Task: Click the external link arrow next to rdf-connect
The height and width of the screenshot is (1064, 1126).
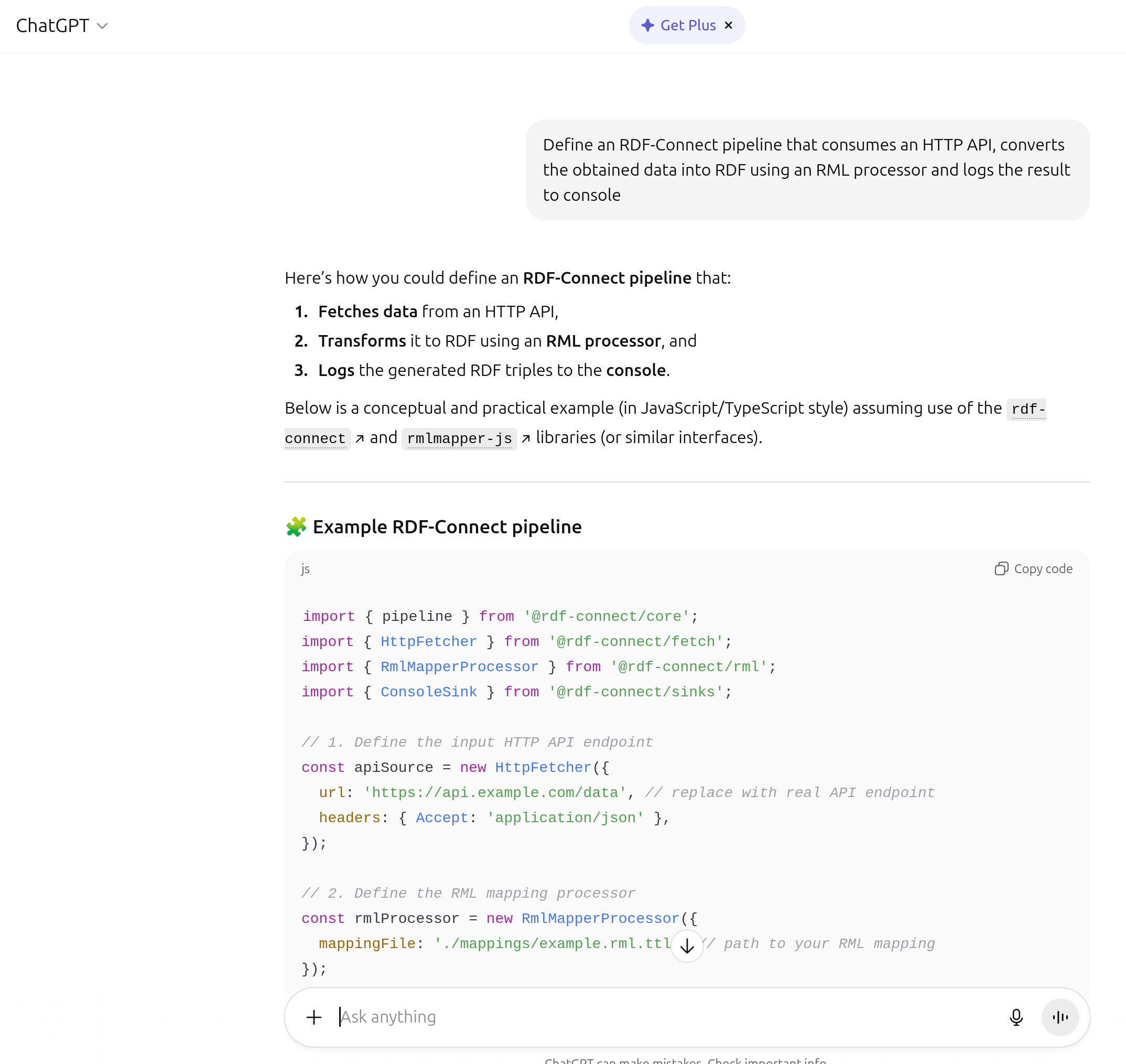Action: (x=360, y=439)
